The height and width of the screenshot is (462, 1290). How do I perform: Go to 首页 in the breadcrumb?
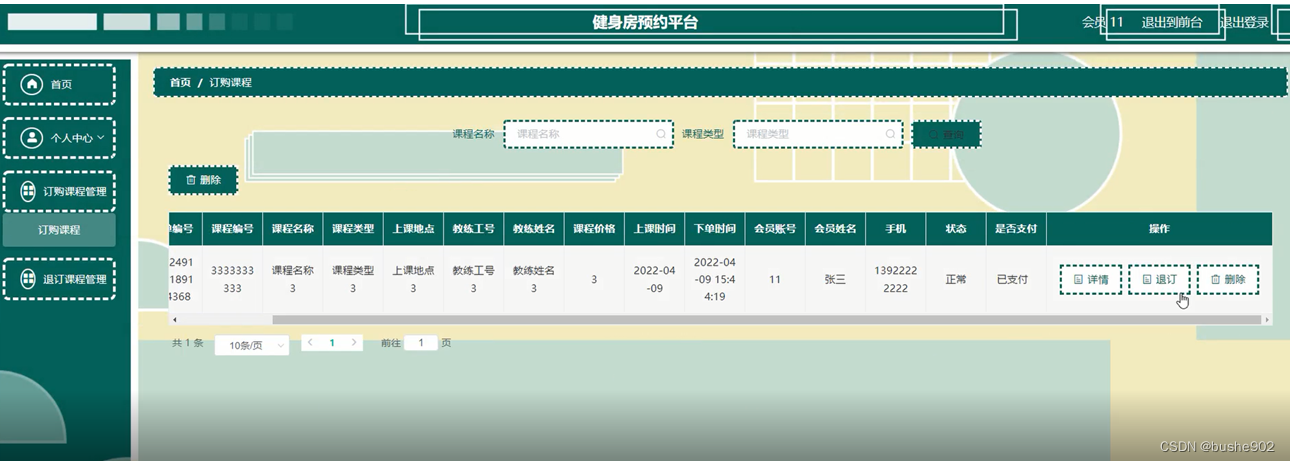tap(180, 82)
